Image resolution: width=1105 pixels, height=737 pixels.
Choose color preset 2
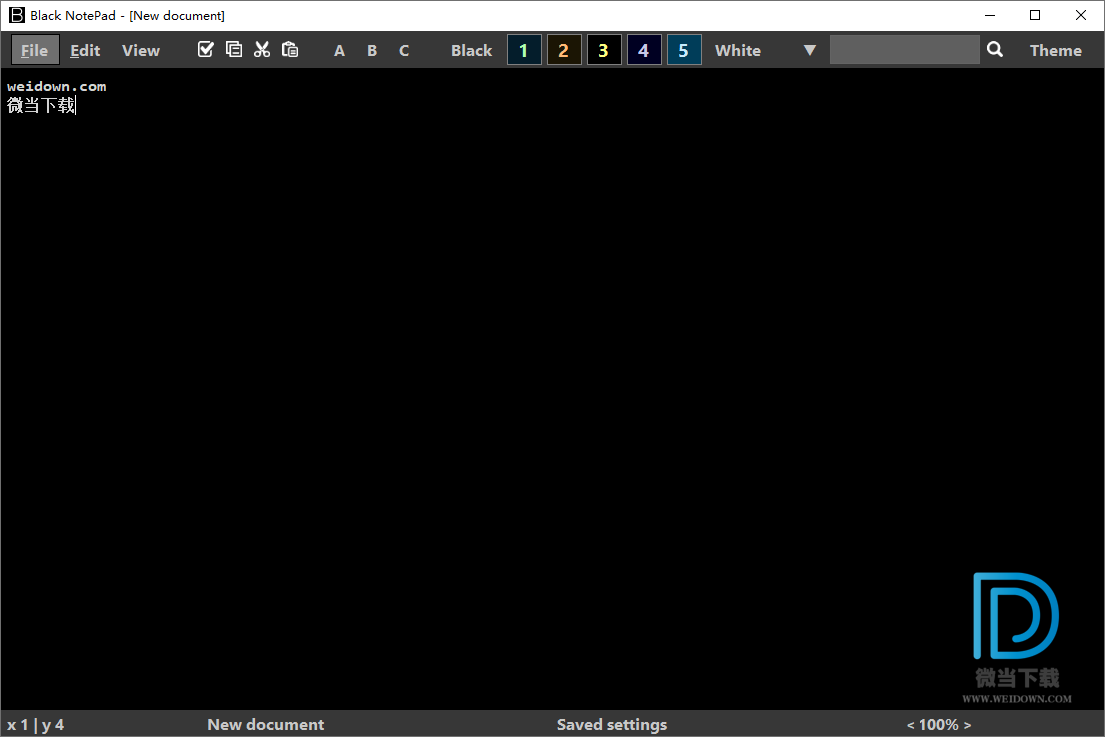[564, 50]
